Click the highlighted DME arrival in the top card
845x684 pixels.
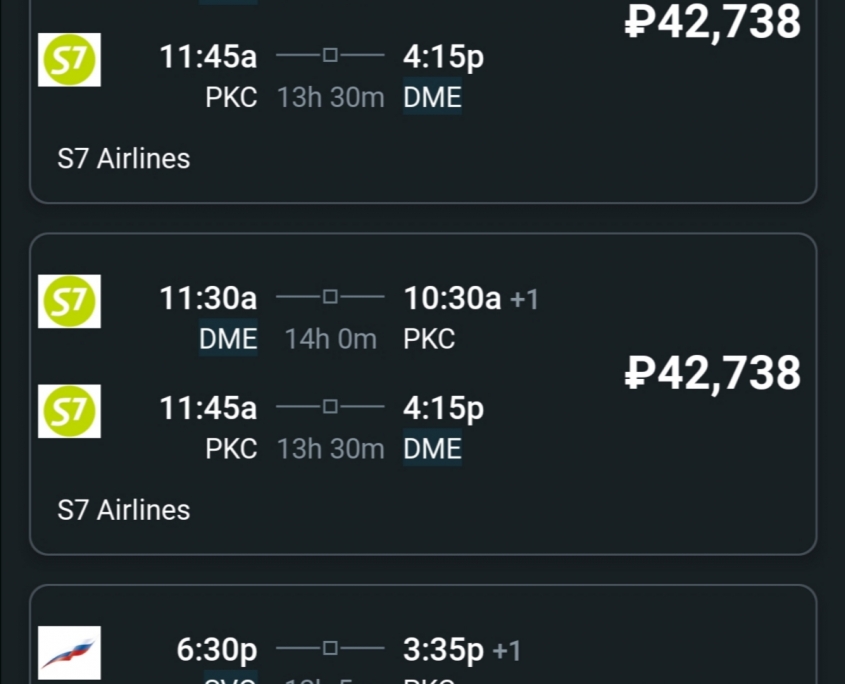432,97
